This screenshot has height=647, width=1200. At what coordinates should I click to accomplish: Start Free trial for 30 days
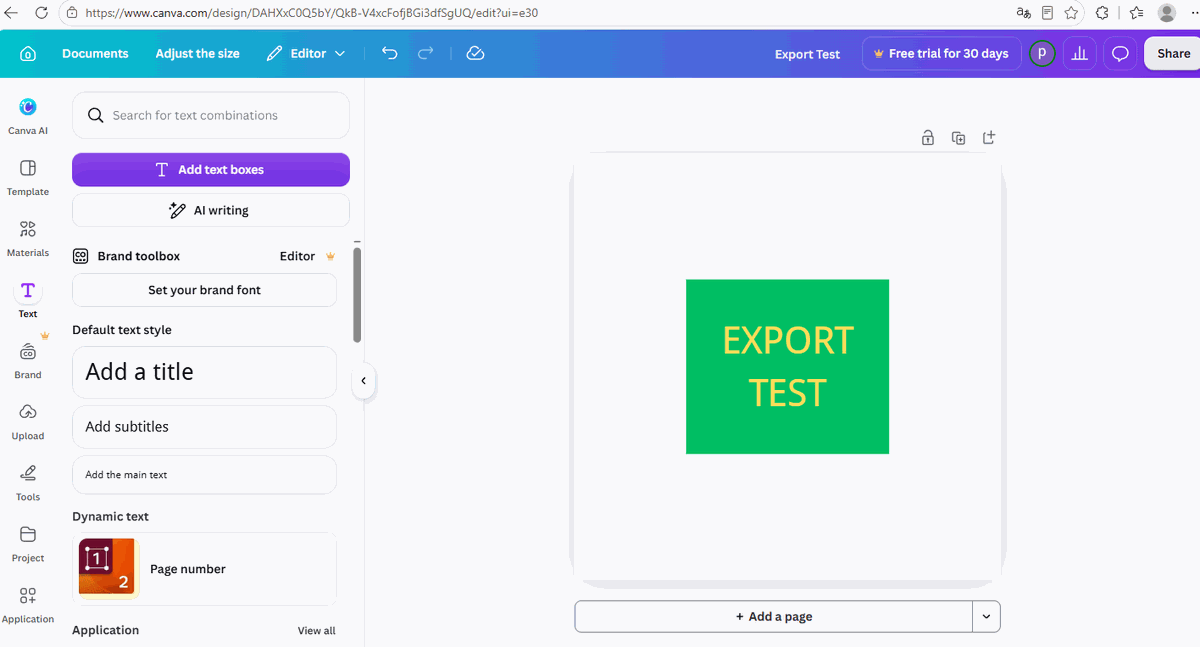click(940, 54)
